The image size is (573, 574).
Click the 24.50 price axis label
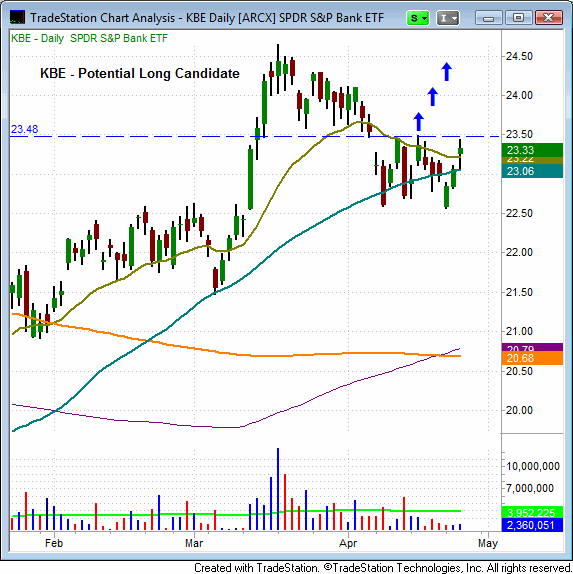tap(519, 56)
